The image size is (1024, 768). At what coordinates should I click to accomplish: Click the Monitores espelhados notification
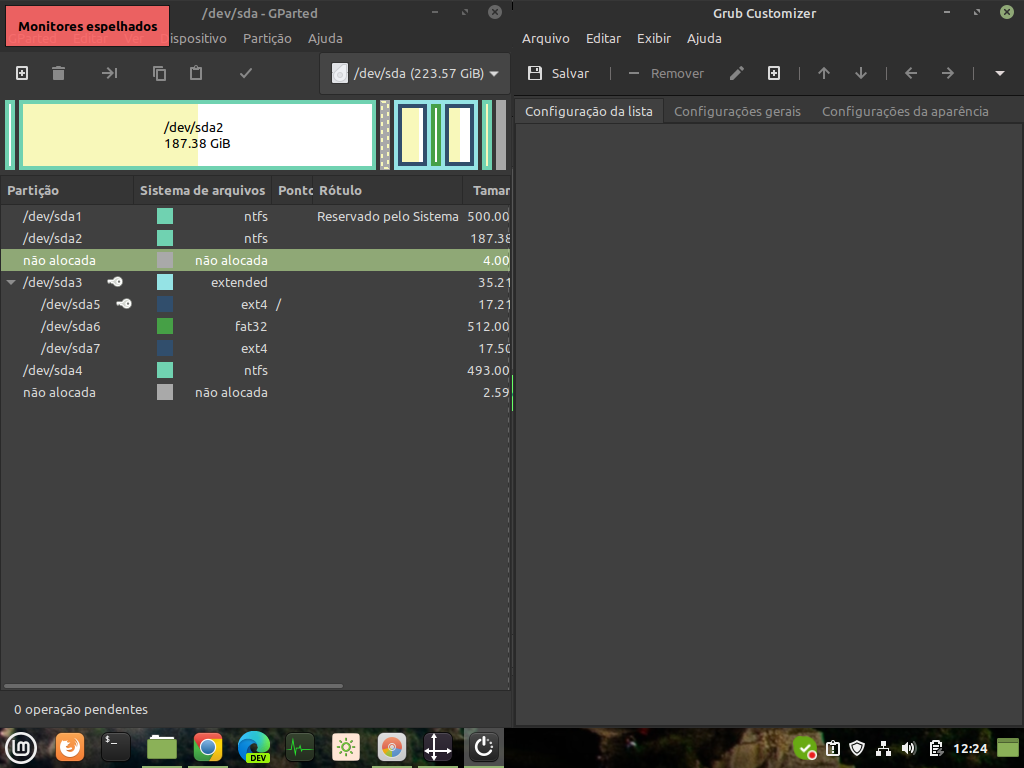[x=88, y=26]
